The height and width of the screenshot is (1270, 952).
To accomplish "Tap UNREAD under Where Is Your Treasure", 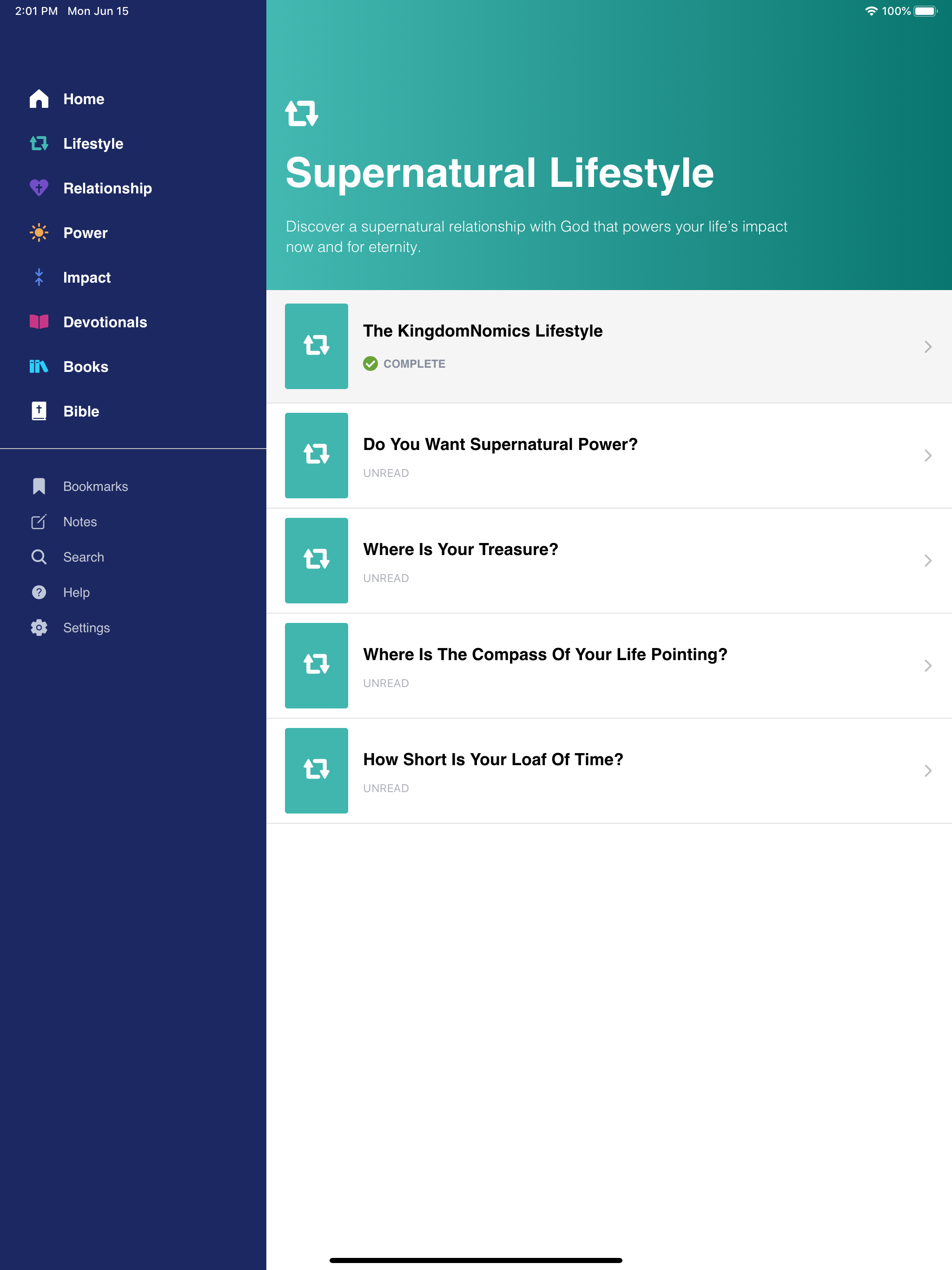I will [x=386, y=578].
